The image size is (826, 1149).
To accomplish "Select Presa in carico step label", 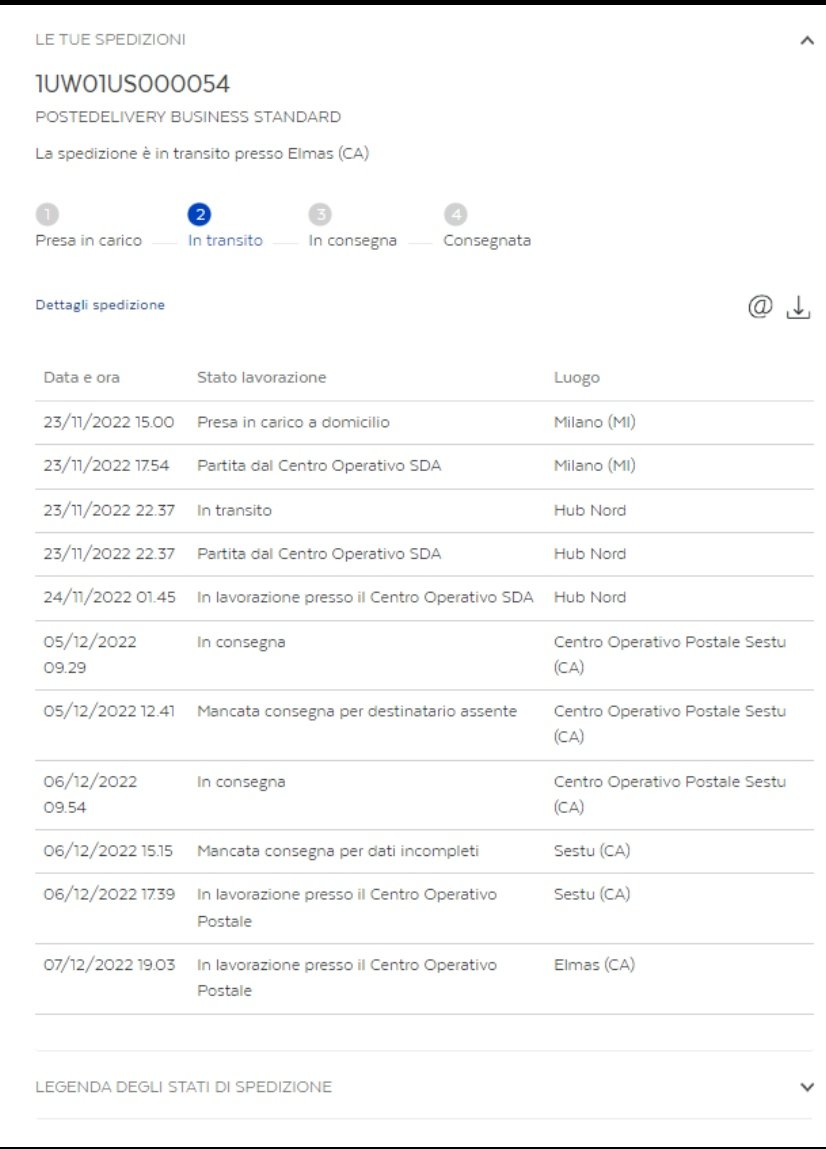I will (x=89, y=240).
